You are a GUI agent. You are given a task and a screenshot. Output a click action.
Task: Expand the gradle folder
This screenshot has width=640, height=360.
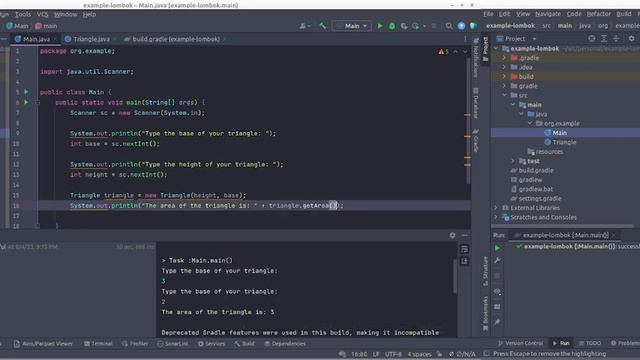504,86
